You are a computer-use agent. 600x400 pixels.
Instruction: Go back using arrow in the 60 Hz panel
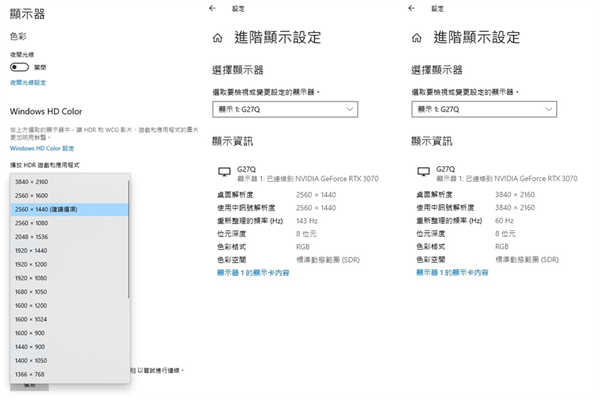(412, 8)
